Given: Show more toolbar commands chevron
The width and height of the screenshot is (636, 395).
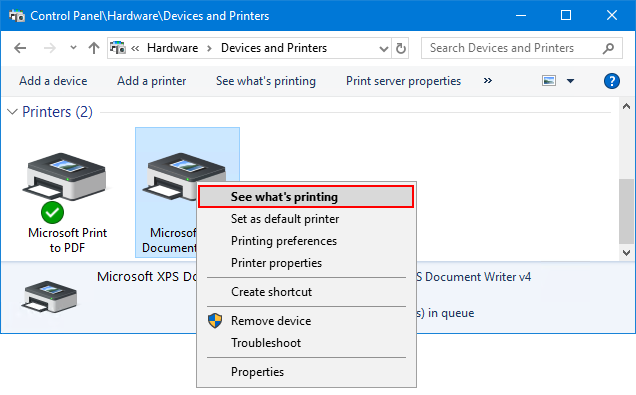Looking at the screenshot, I should point(488,81).
